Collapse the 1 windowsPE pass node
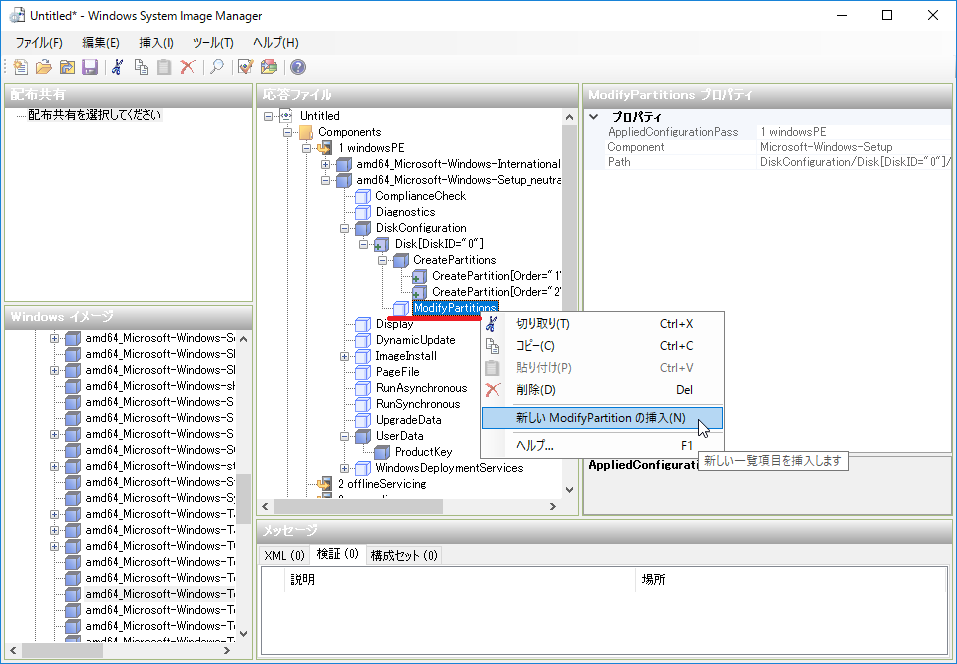This screenshot has height=664, width=957. tap(306, 148)
